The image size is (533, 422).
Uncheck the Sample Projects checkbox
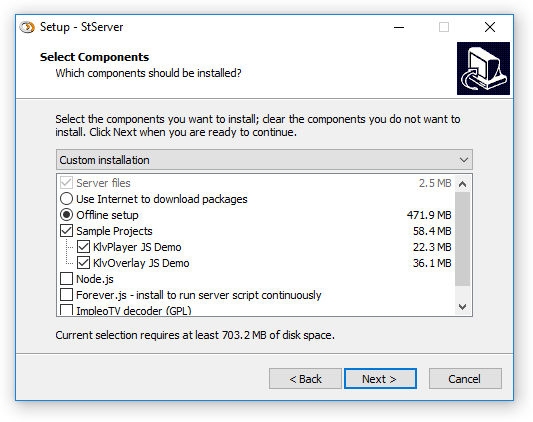click(66, 231)
